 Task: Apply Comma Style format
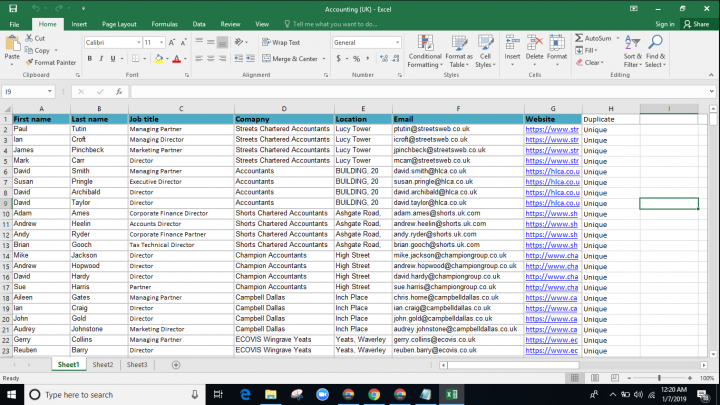(368, 59)
